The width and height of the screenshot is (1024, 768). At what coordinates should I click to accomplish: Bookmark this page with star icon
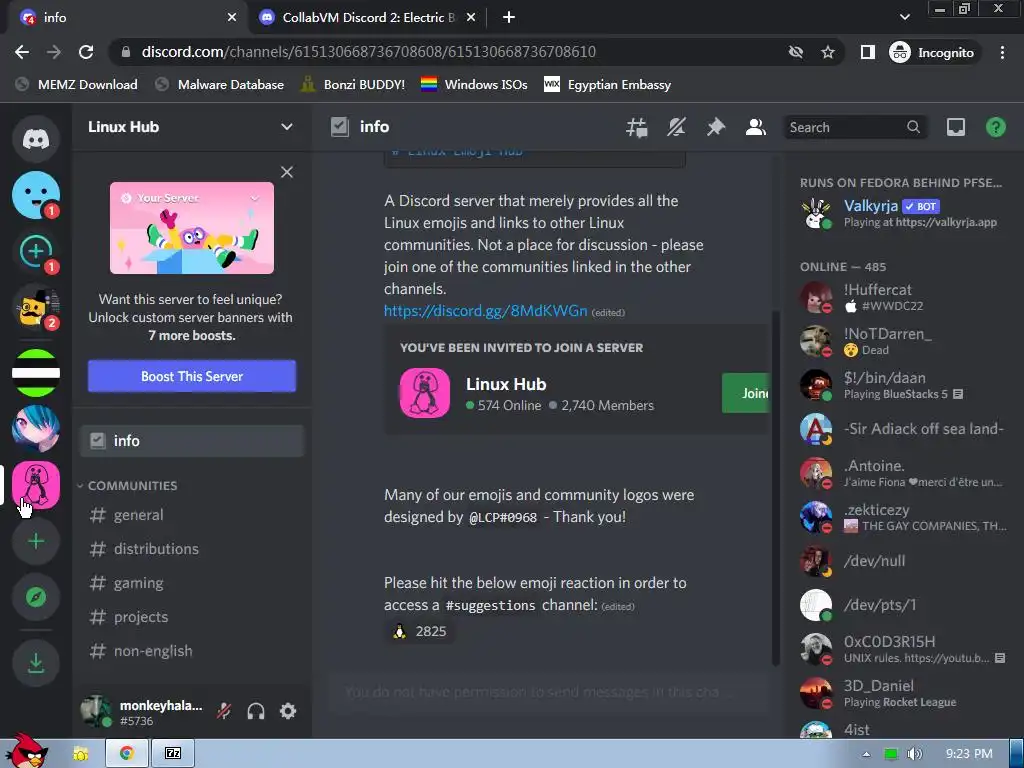(828, 52)
